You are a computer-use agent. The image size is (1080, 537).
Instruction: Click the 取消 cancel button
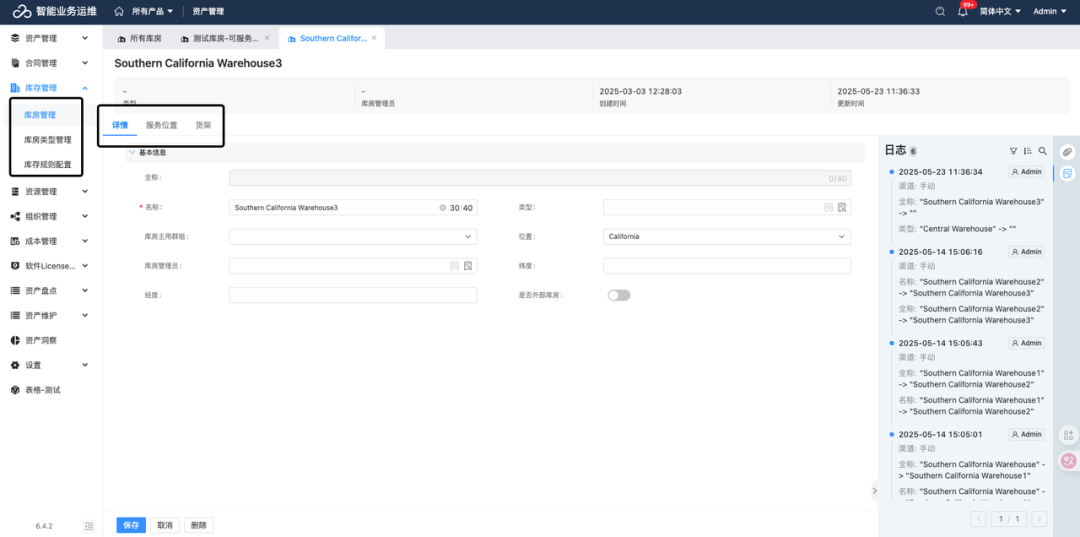[165, 525]
